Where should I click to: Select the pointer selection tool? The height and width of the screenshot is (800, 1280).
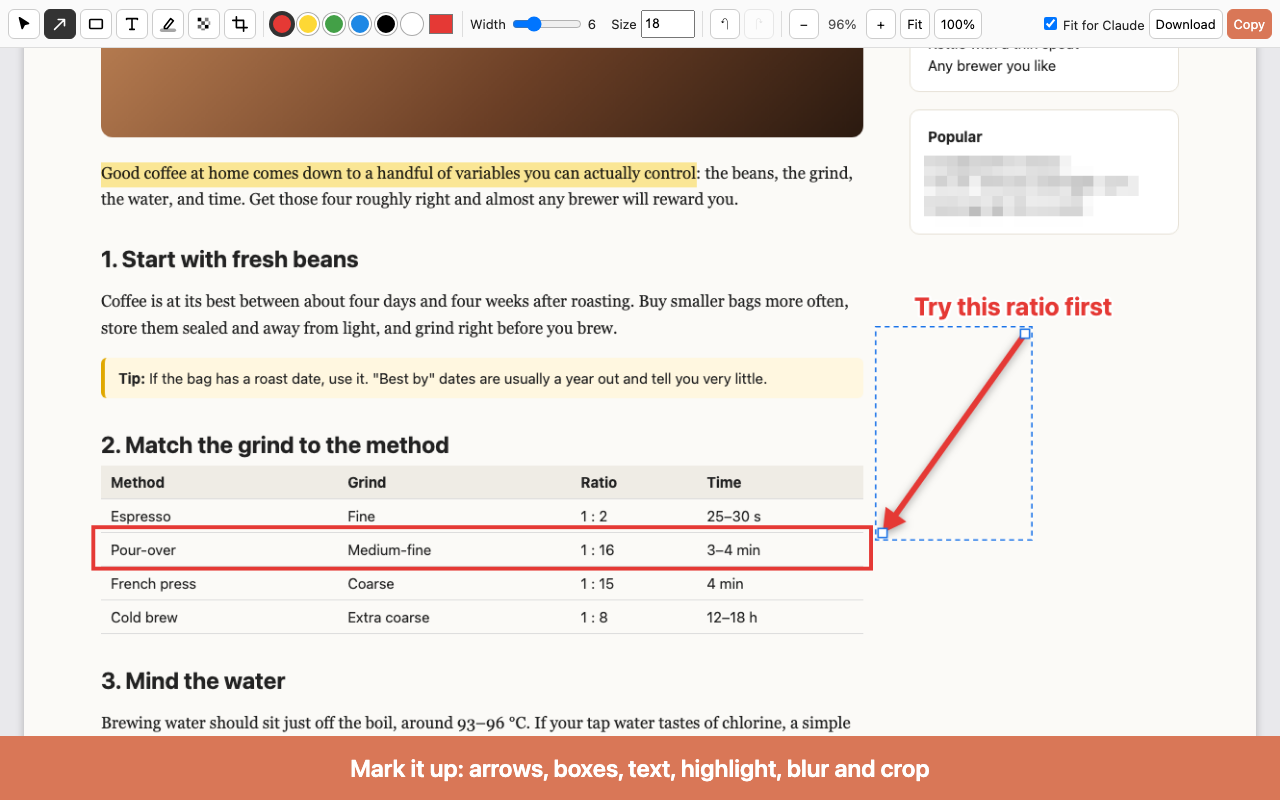(x=24, y=24)
